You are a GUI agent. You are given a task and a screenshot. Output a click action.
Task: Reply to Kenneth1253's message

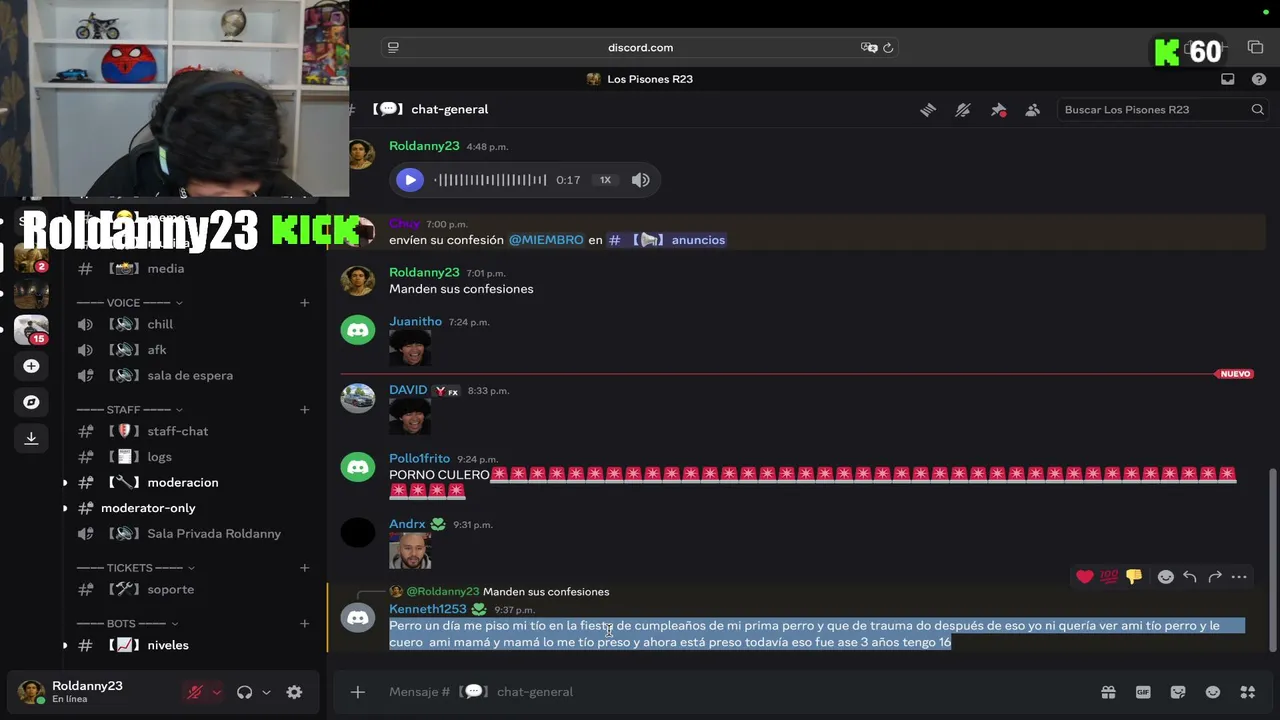click(x=1190, y=576)
